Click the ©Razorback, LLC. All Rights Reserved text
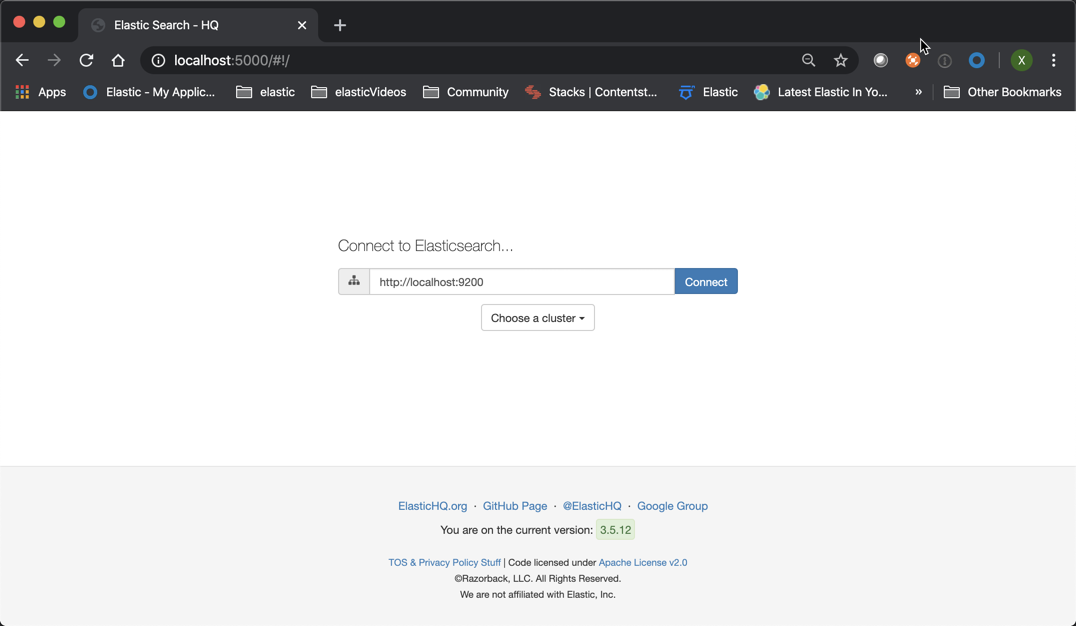The width and height of the screenshot is (1076, 626). click(538, 579)
